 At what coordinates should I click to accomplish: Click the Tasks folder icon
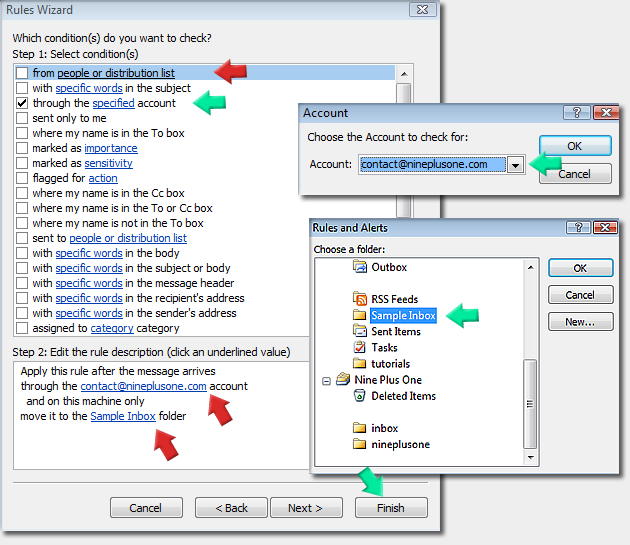tap(360, 347)
